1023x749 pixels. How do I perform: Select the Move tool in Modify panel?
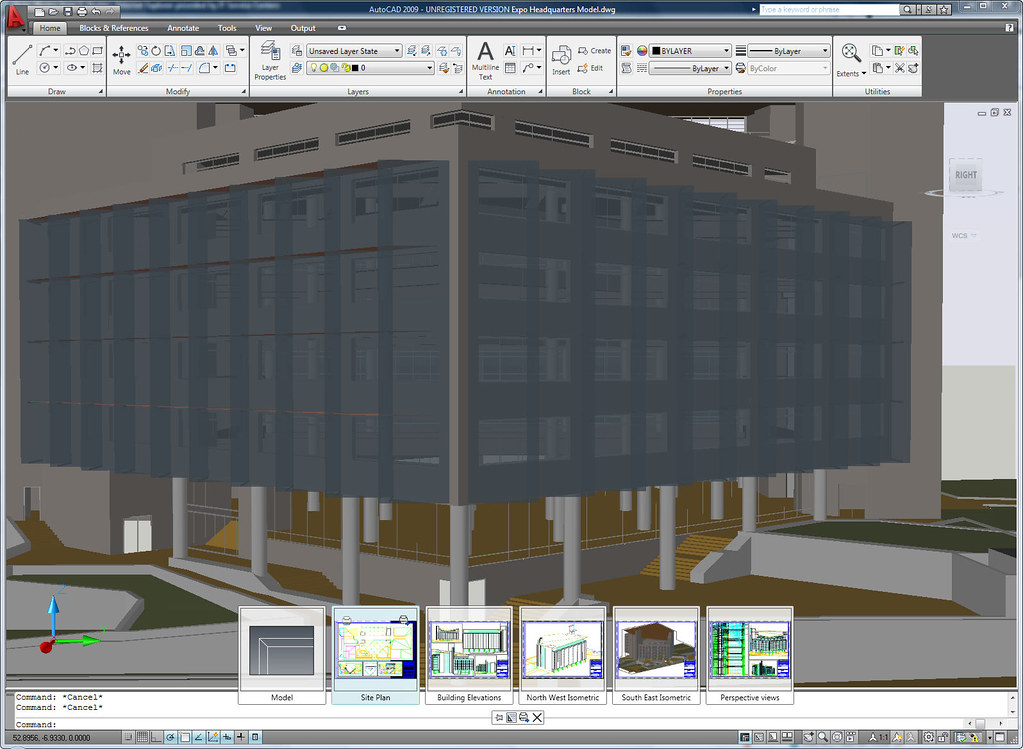(121, 60)
